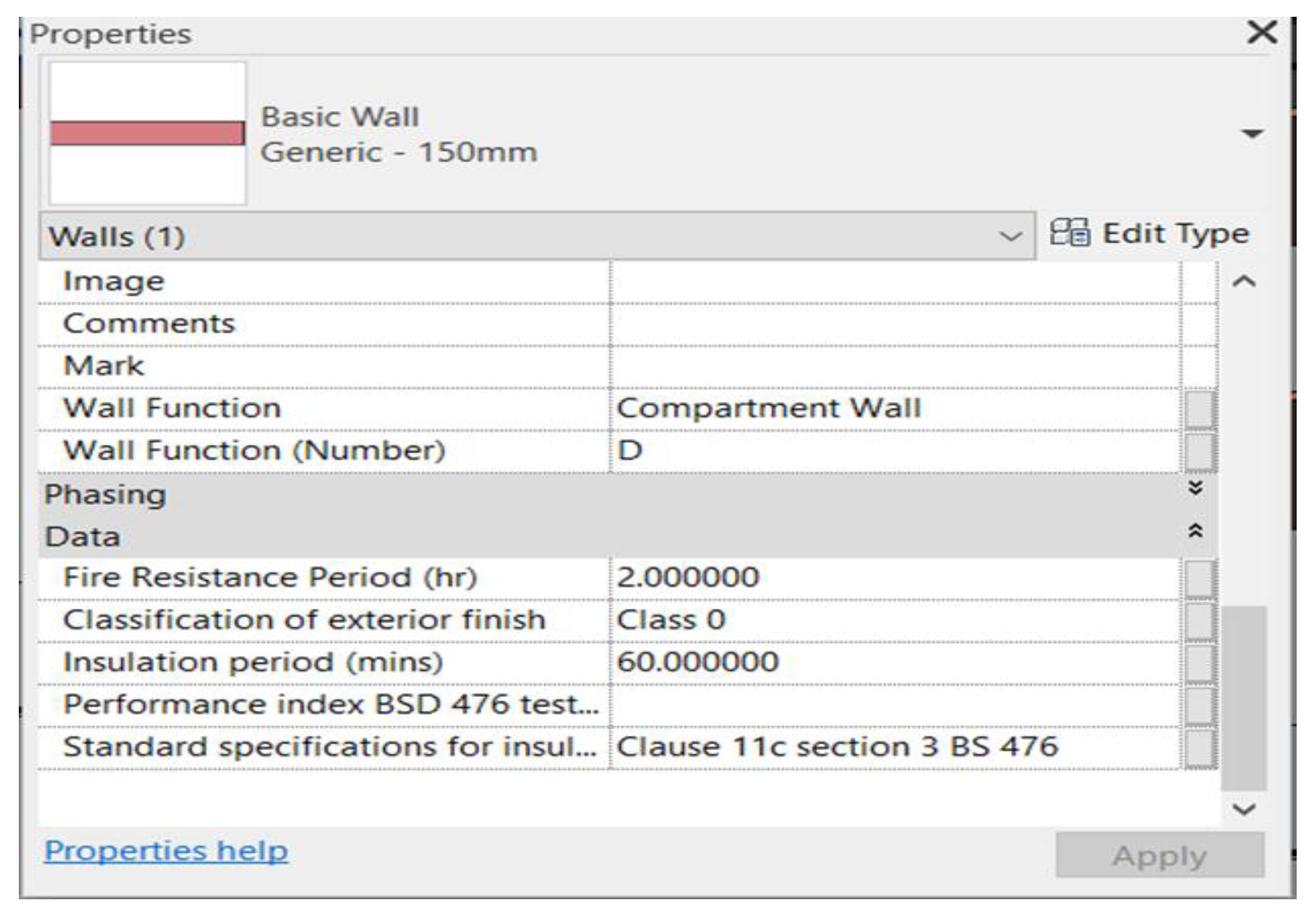Collapse the Data section
The image size is (1316, 915).
pos(1195,531)
